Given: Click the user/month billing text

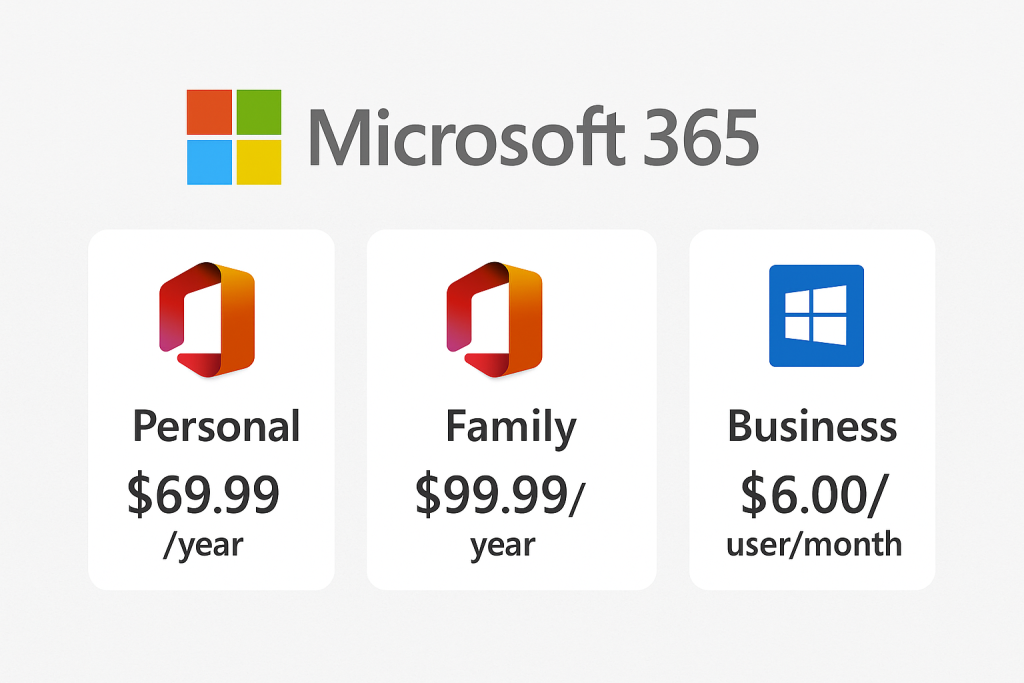Looking at the screenshot, I should click(x=812, y=545).
